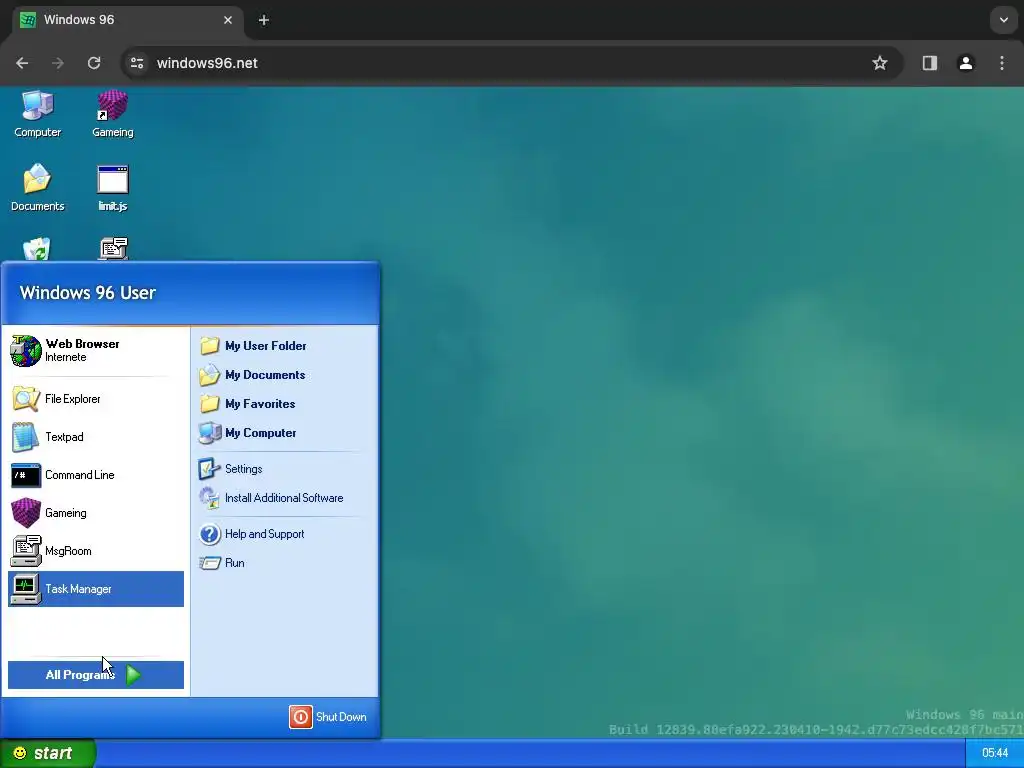Open My User Folder
The height and width of the screenshot is (768, 1024).
(284, 345)
